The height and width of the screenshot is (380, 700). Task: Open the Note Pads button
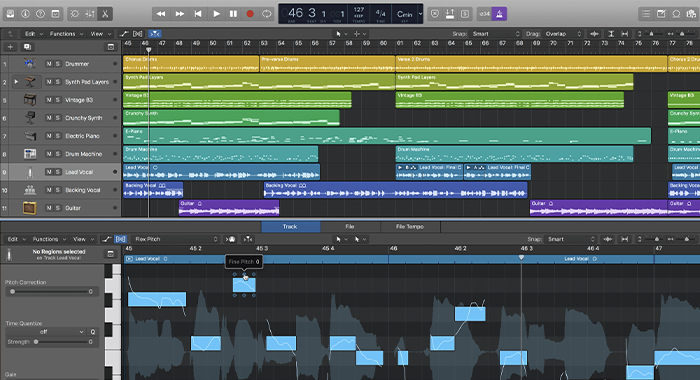[x=661, y=14]
